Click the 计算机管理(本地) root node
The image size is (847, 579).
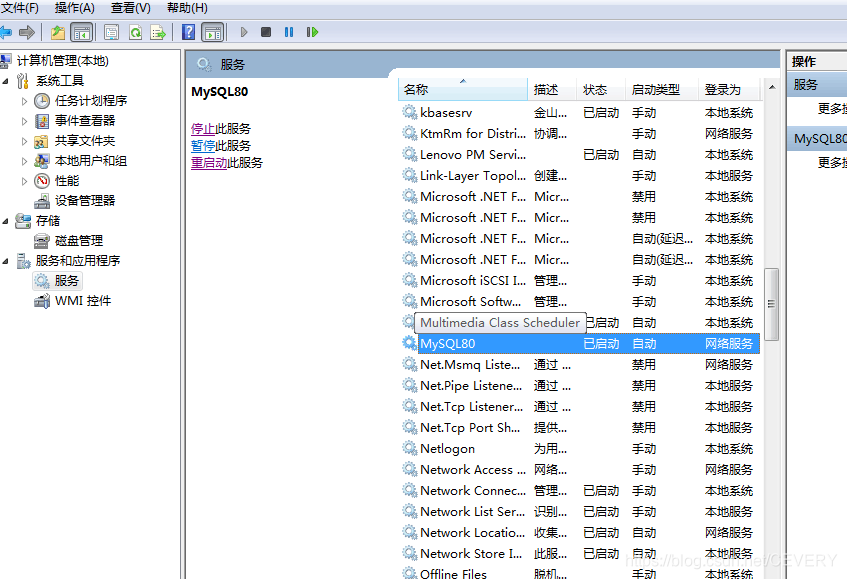click(x=63, y=60)
